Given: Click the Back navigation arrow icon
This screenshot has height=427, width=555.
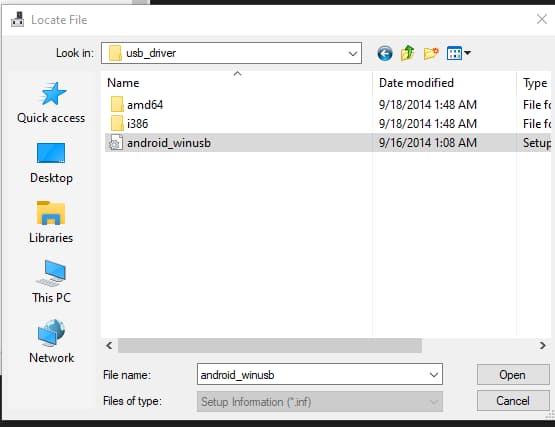Looking at the screenshot, I should pyautogui.click(x=384, y=53).
